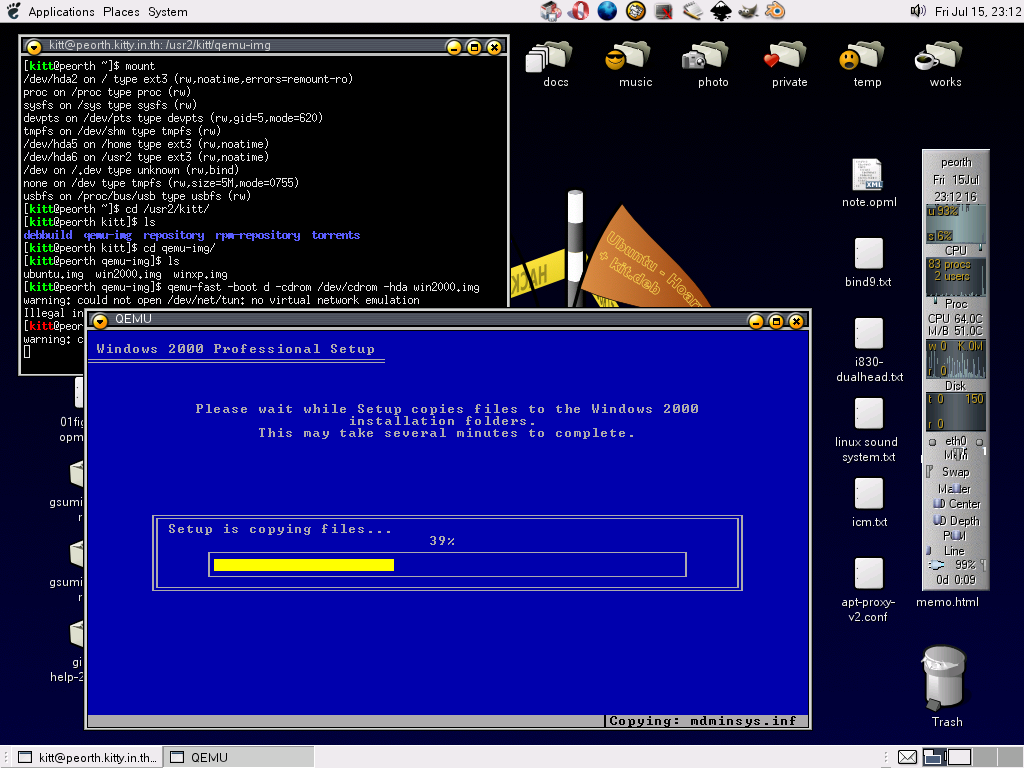
Task: Launch the notepad text editor icon
Action: click(x=692, y=11)
